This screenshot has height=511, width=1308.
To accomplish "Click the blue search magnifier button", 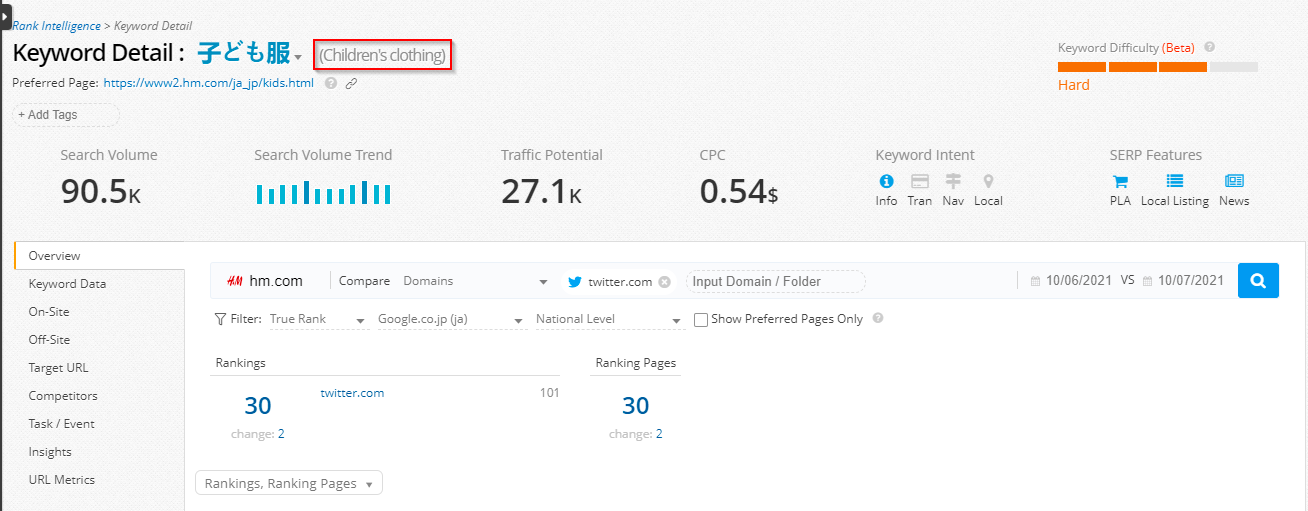I will tap(1258, 281).
